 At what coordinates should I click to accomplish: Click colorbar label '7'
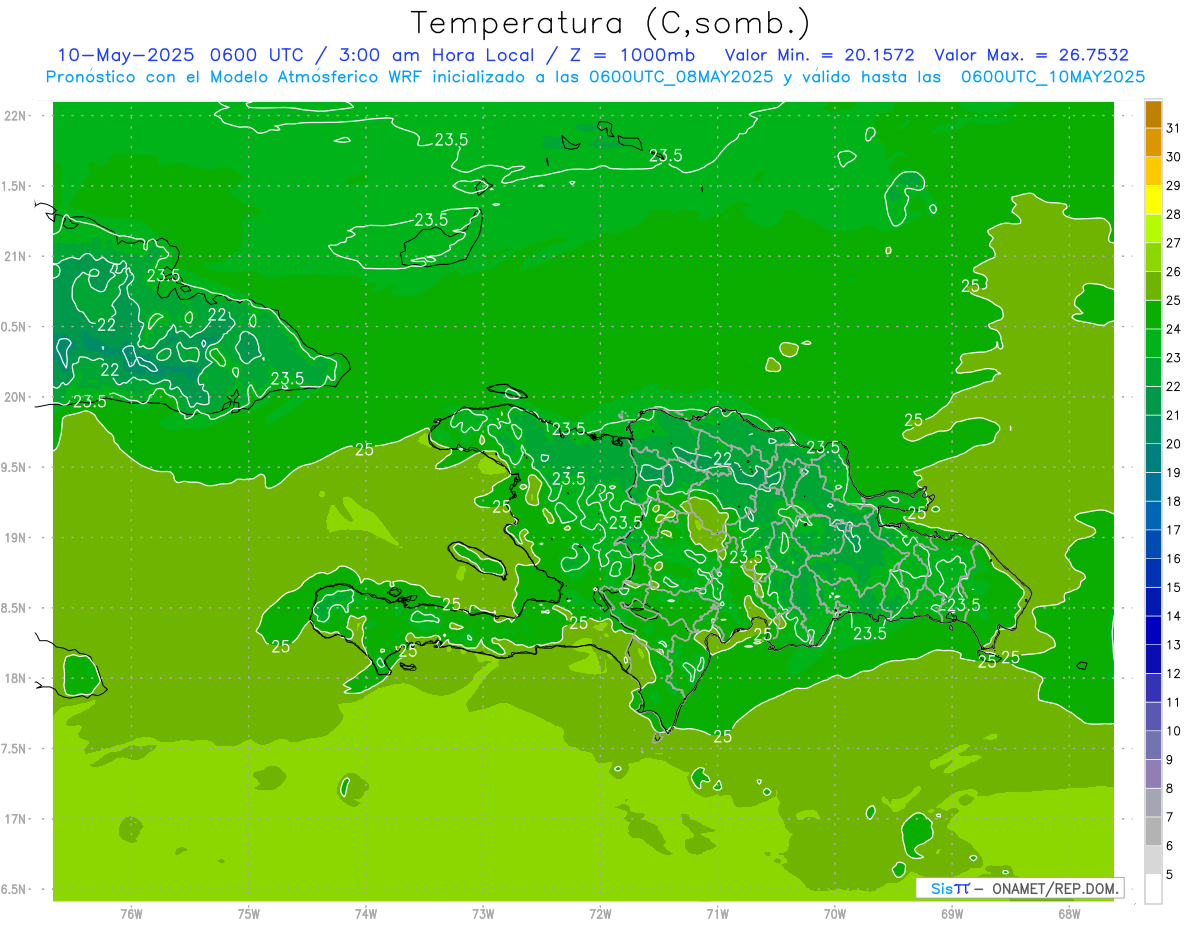click(x=1170, y=817)
